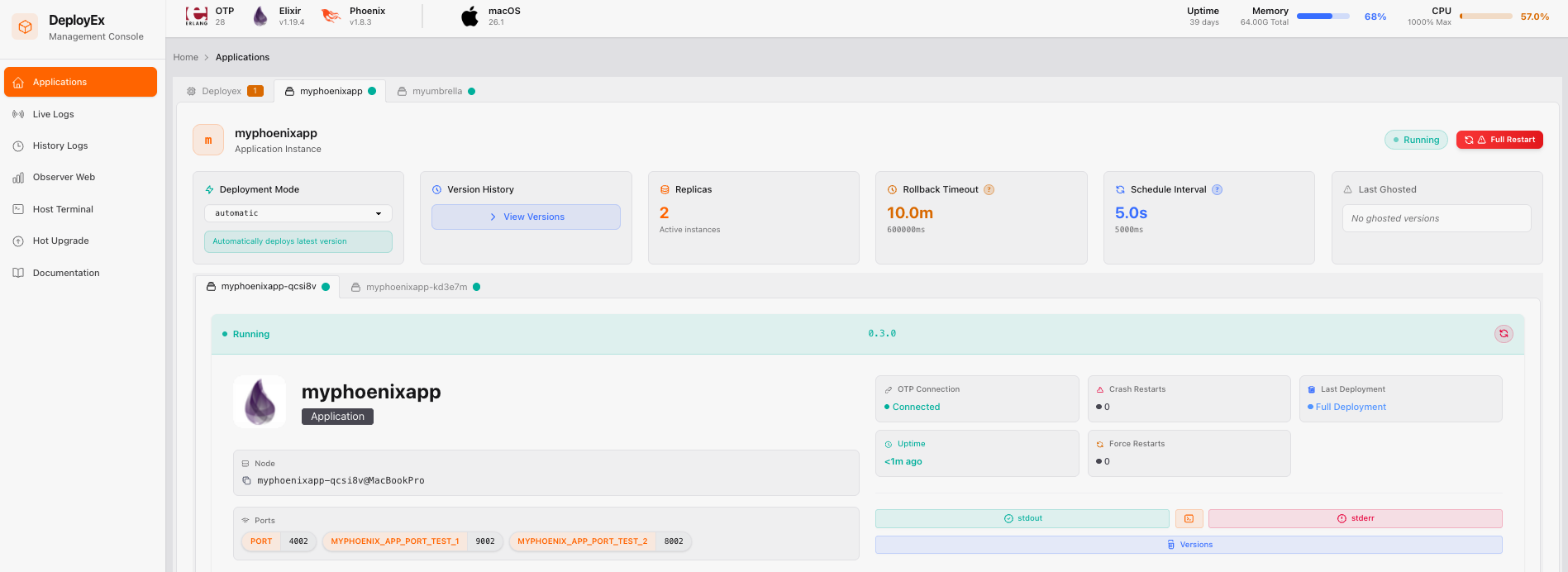Select the myphoenixapp-qcsi8v instance tab
Viewport: 1568px width, 572px height.
pos(268,287)
